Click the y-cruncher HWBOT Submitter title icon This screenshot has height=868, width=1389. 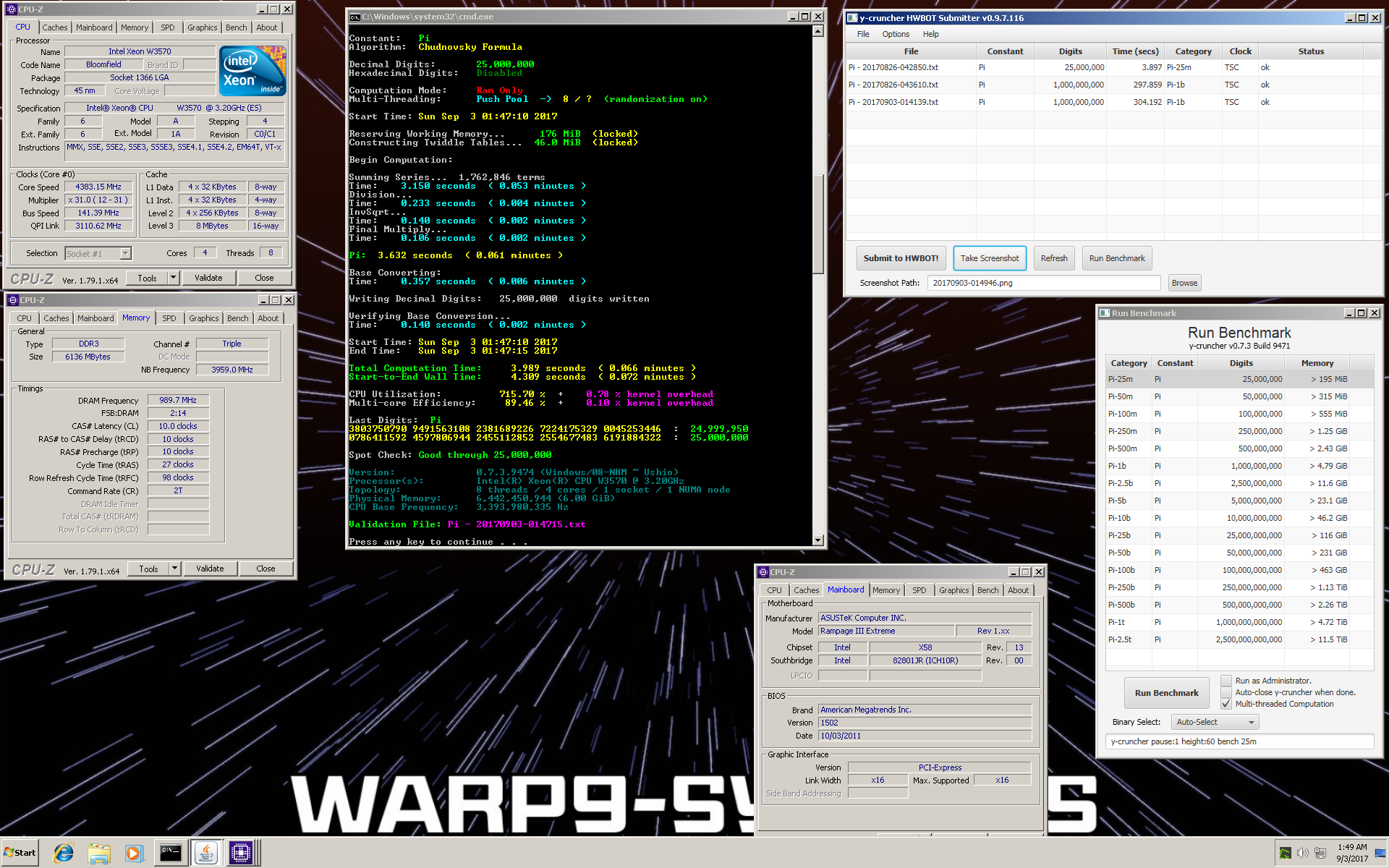coord(853,18)
